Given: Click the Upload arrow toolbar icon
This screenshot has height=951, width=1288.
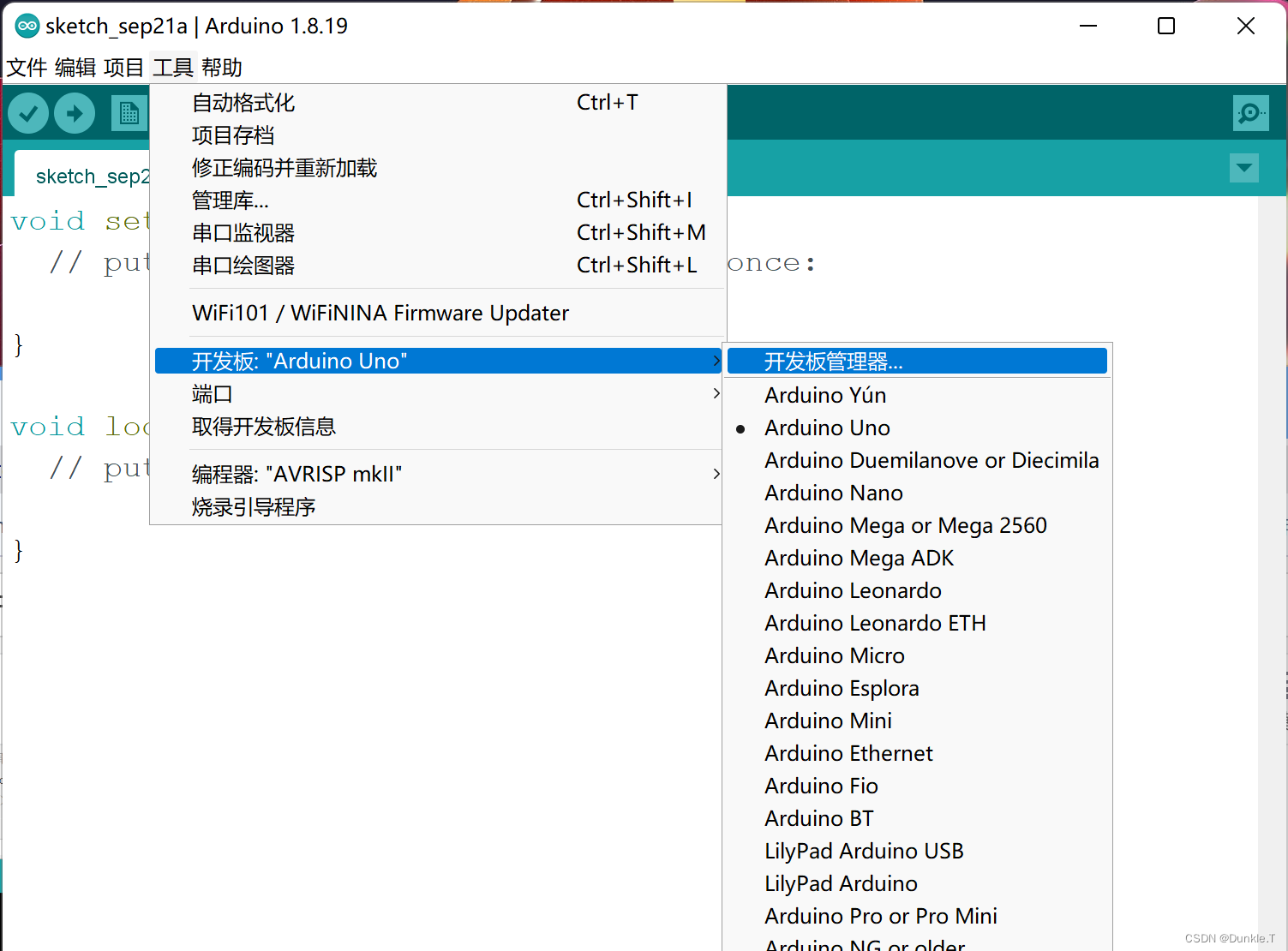Looking at the screenshot, I should tap(75, 113).
